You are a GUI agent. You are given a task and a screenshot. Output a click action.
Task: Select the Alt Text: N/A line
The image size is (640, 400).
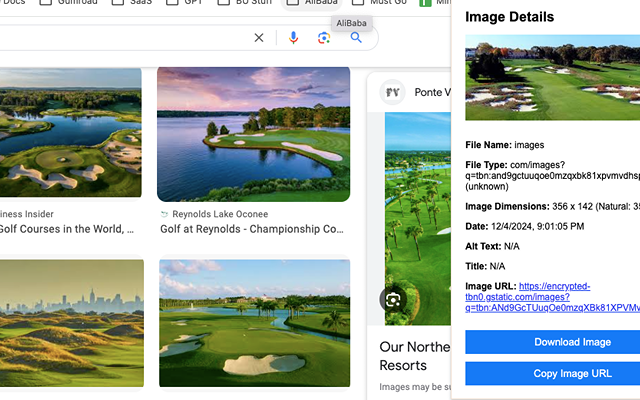click(x=492, y=246)
